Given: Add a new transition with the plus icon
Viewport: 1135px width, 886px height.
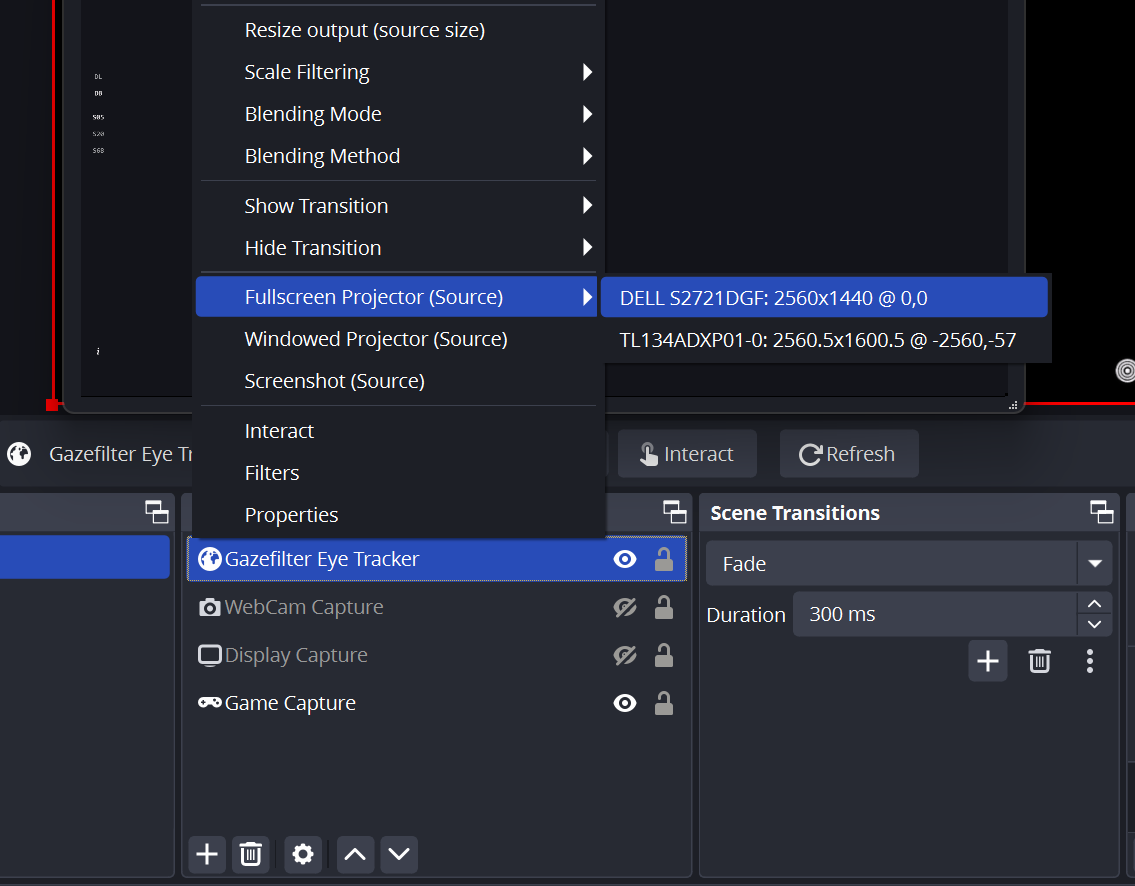Looking at the screenshot, I should 987,661.
